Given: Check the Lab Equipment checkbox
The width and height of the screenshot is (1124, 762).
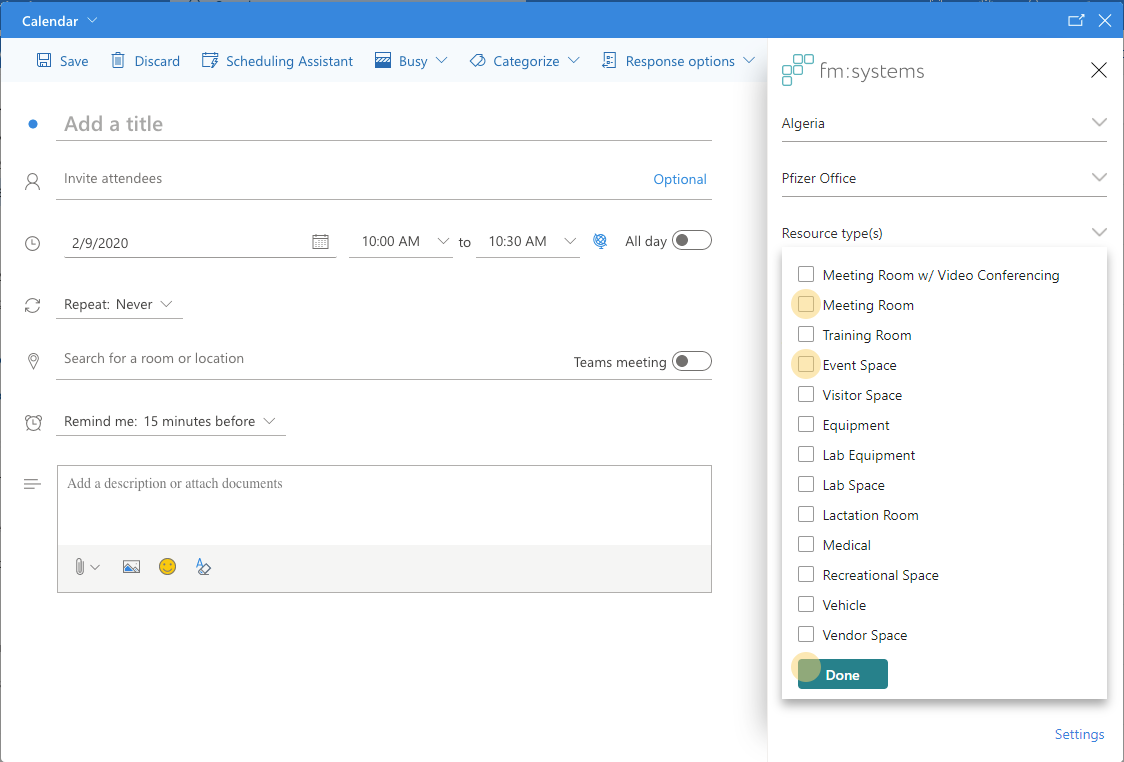Looking at the screenshot, I should coord(806,454).
